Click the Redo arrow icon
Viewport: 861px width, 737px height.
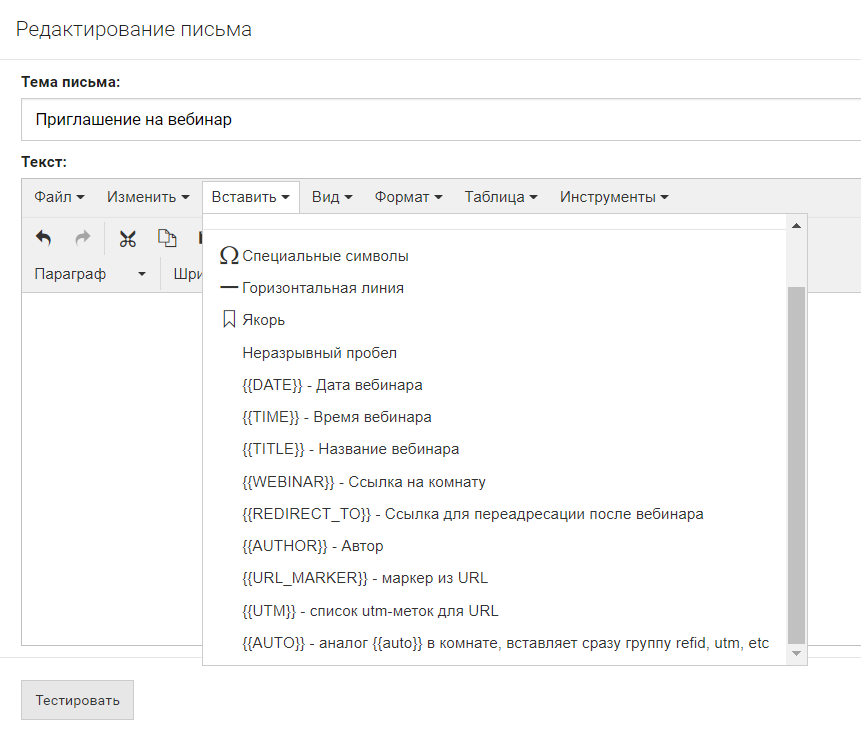pos(83,238)
